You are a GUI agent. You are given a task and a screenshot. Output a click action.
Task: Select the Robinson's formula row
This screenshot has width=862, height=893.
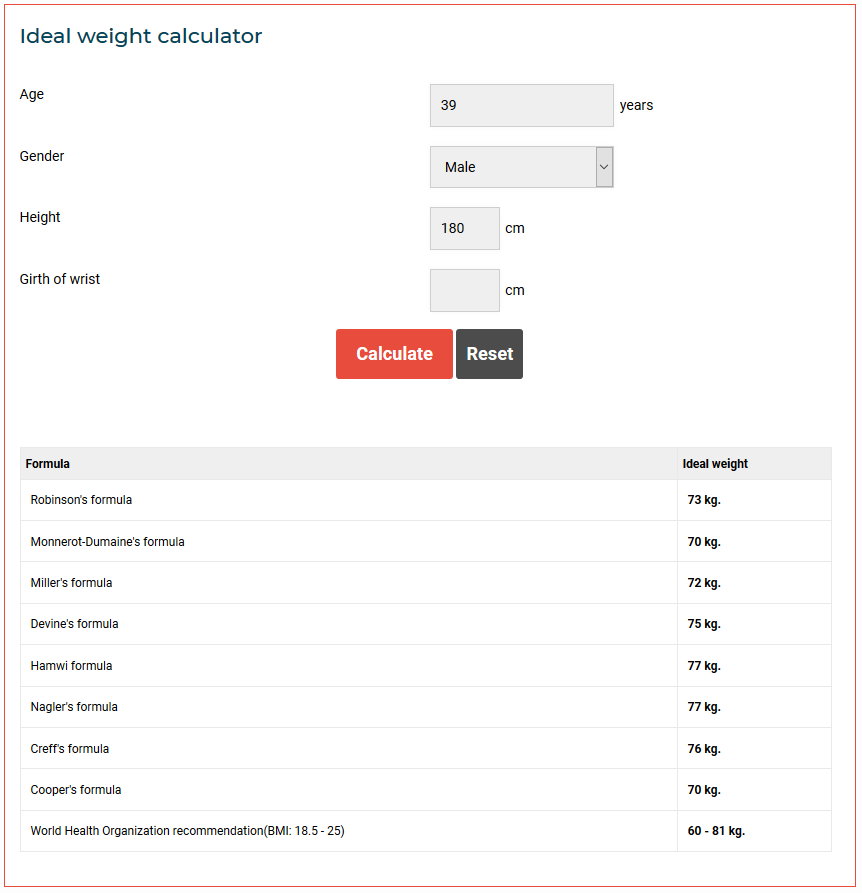[x=81, y=500]
